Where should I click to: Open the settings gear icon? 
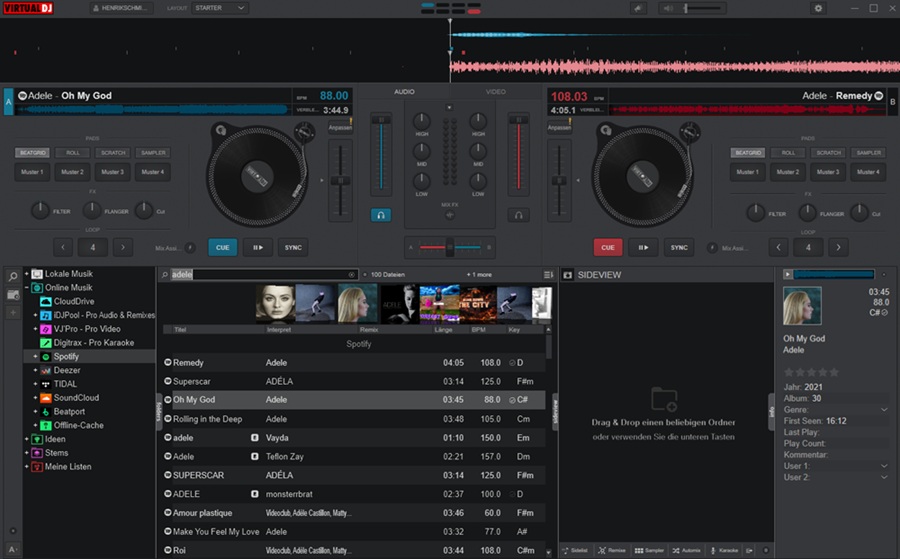pos(818,8)
